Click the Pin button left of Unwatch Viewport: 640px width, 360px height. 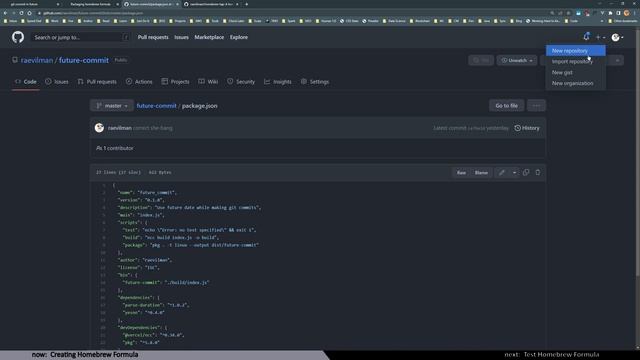coord(481,60)
